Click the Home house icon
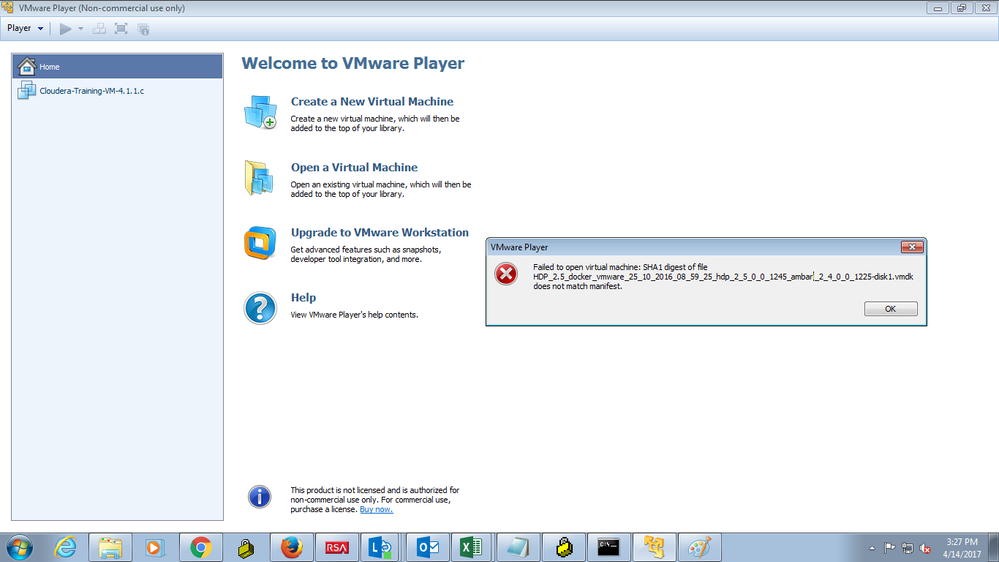This screenshot has height=562, width=999. coord(27,66)
